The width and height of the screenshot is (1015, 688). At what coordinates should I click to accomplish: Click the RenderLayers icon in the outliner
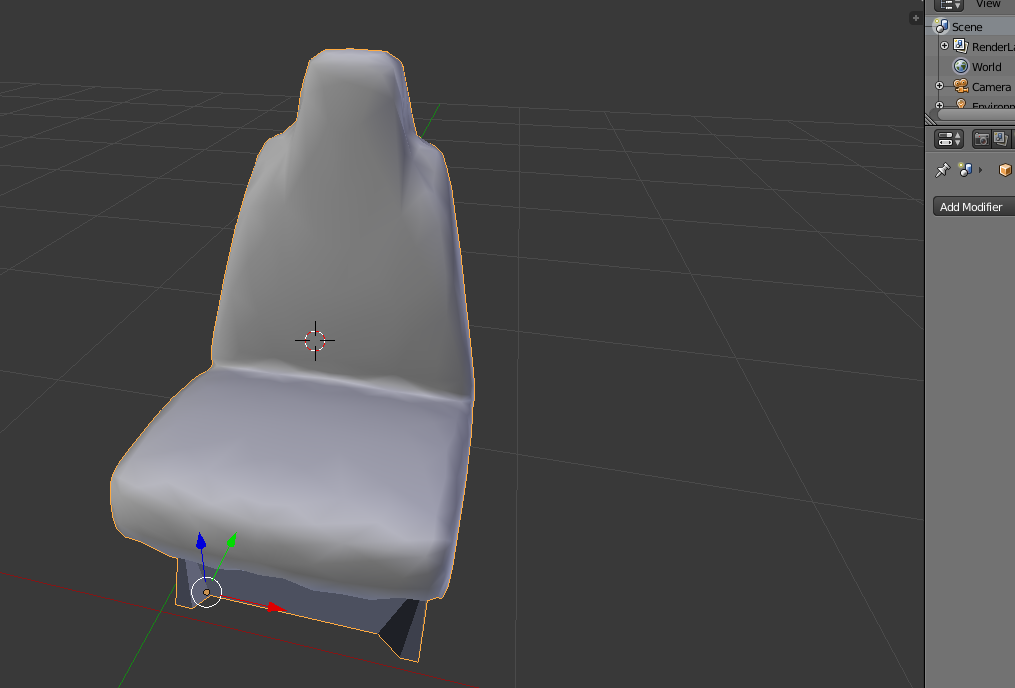961,46
